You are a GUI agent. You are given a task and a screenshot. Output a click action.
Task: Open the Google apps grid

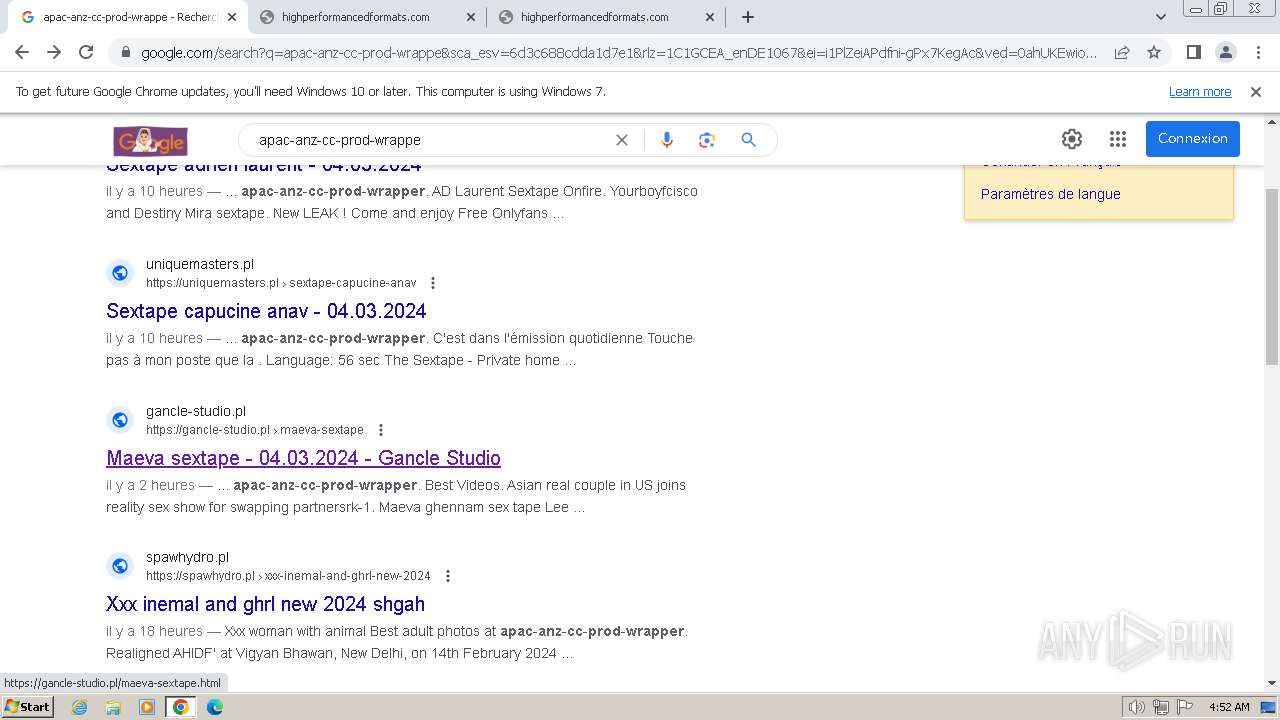1118,139
